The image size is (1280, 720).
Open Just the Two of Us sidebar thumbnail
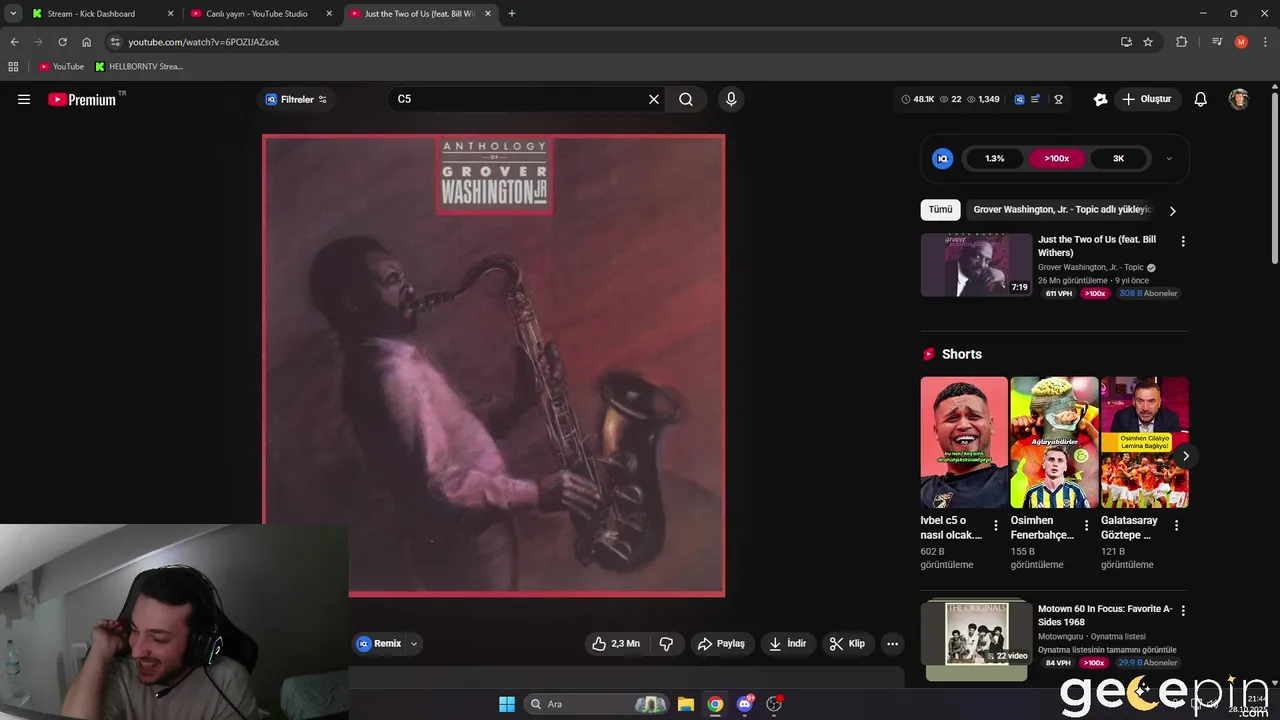(976, 265)
